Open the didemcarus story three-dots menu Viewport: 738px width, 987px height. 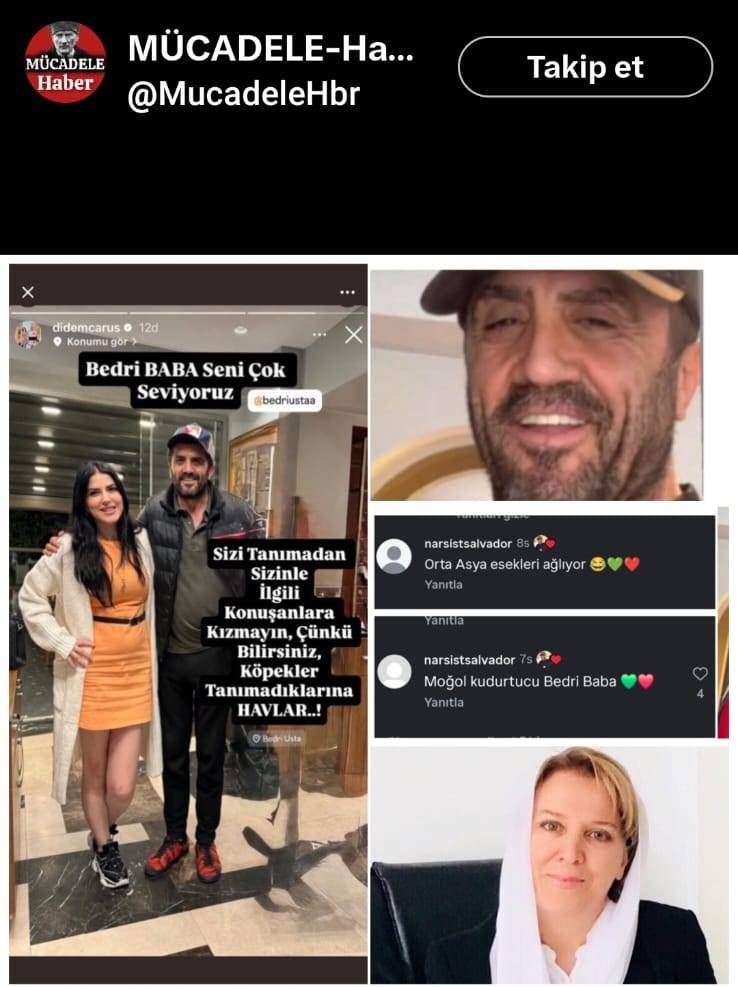pos(319,334)
